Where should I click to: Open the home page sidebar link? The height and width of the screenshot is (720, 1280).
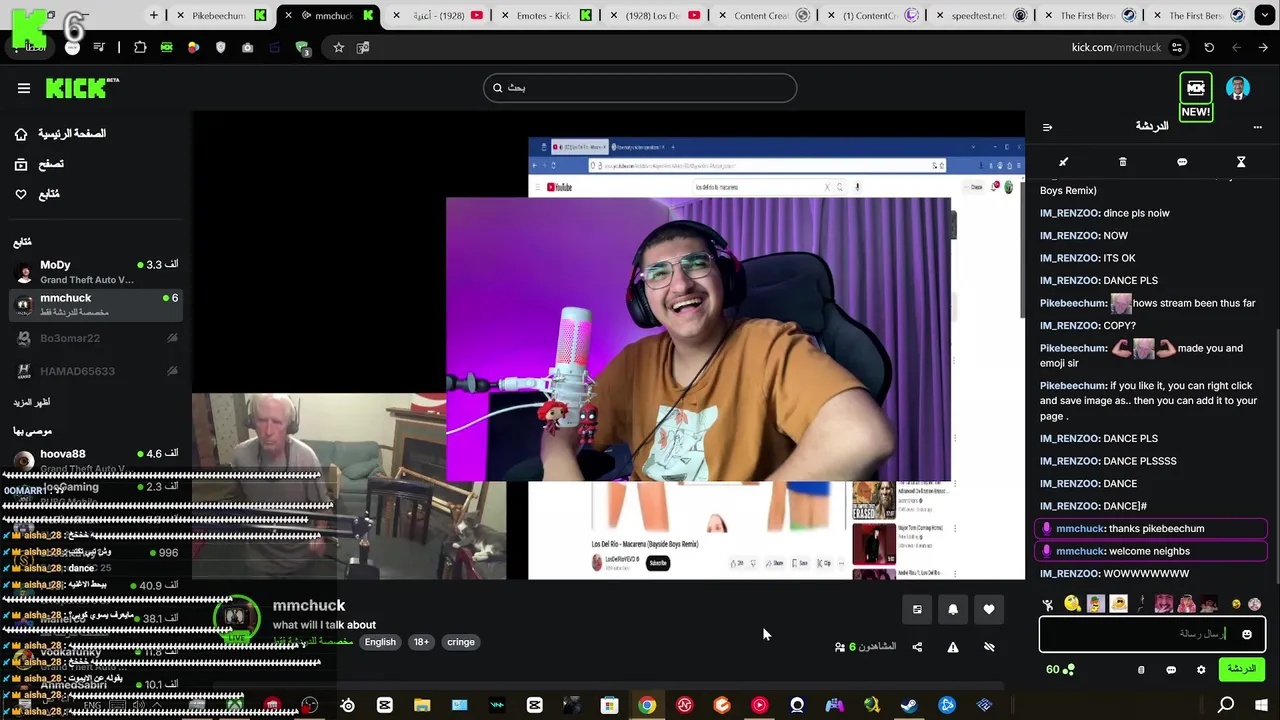60,134
